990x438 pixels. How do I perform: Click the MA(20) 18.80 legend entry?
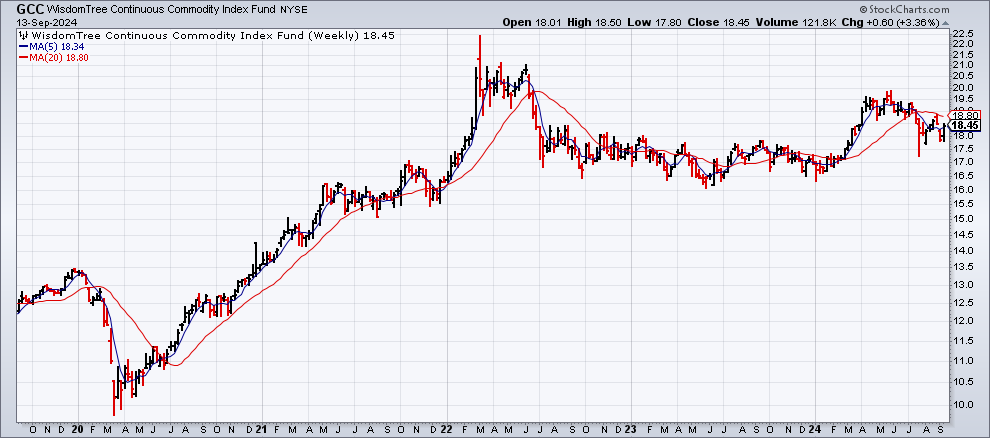click(52, 57)
